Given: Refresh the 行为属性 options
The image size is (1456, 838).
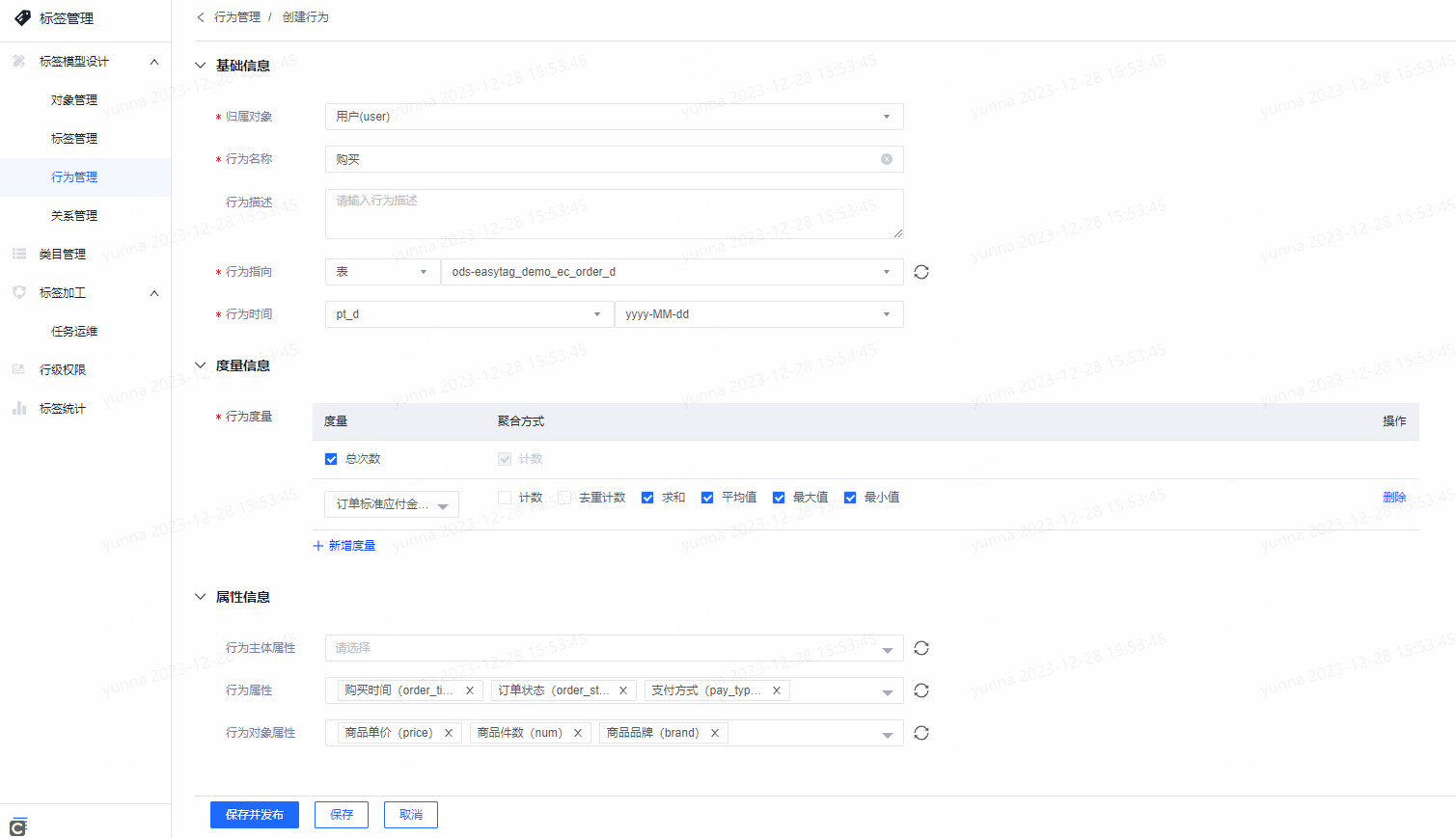Looking at the screenshot, I should click(921, 690).
